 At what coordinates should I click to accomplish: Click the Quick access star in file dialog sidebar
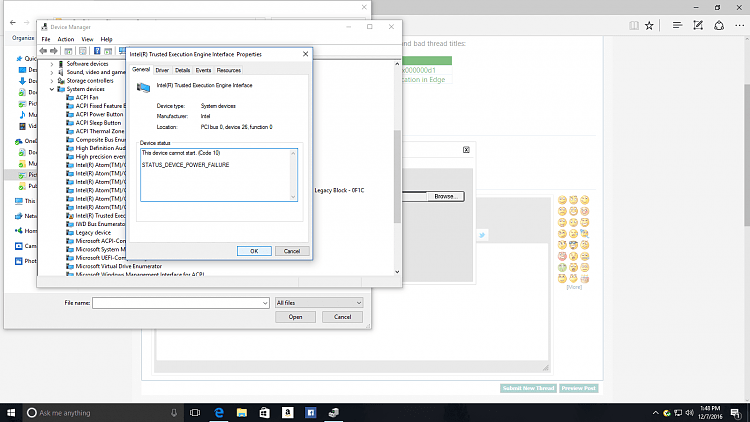click(x=19, y=58)
